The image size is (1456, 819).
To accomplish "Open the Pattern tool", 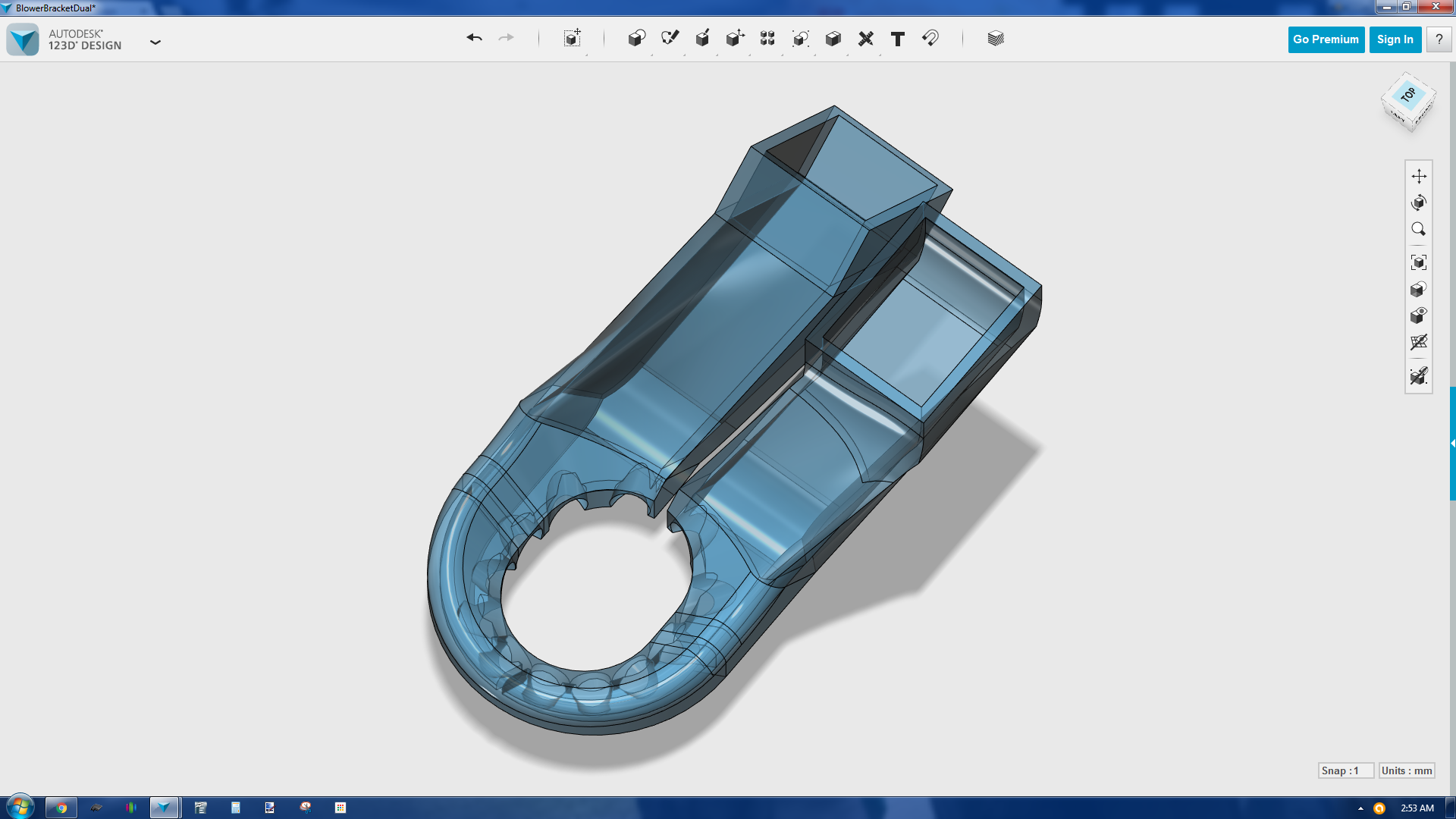I will tap(767, 39).
